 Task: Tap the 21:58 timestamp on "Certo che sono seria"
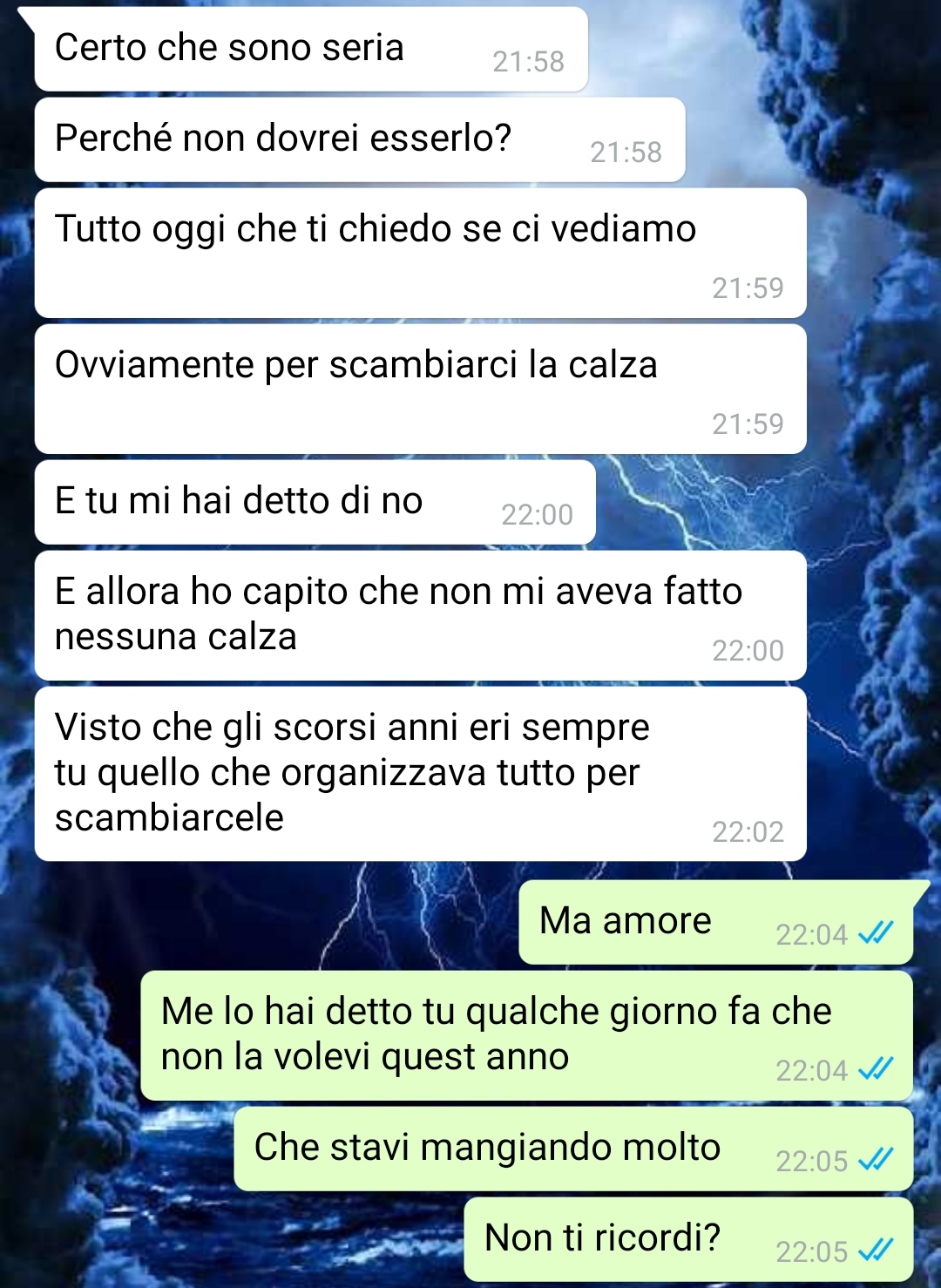tap(528, 62)
